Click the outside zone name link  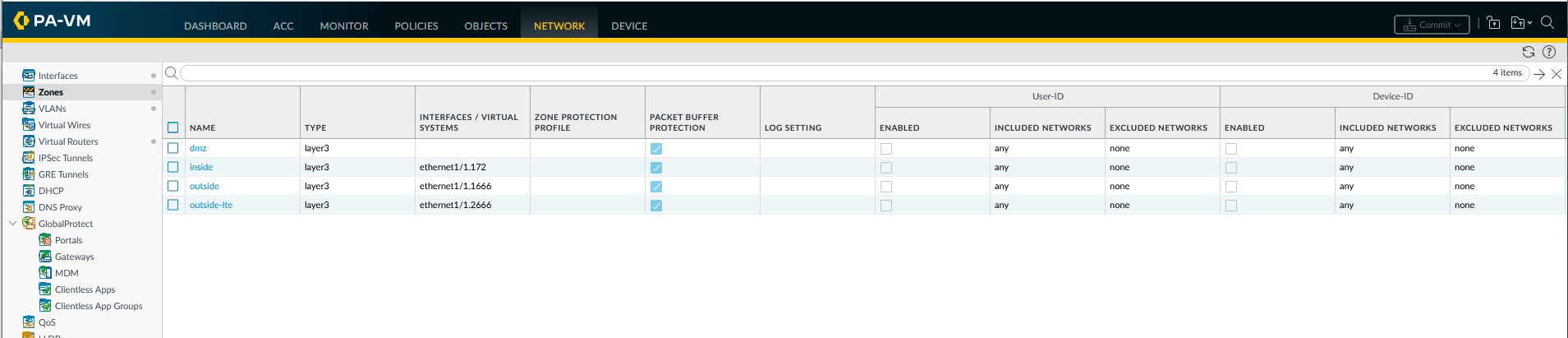(x=205, y=186)
